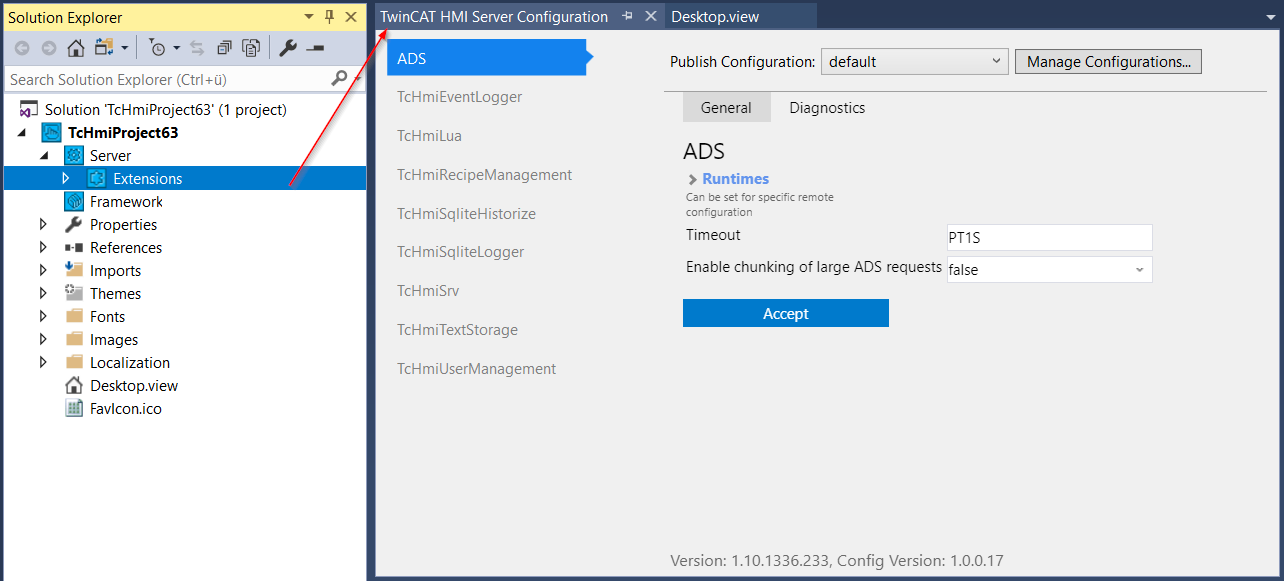Click the Images folder icon
This screenshot has height=581, width=1284.
click(74, 339)
